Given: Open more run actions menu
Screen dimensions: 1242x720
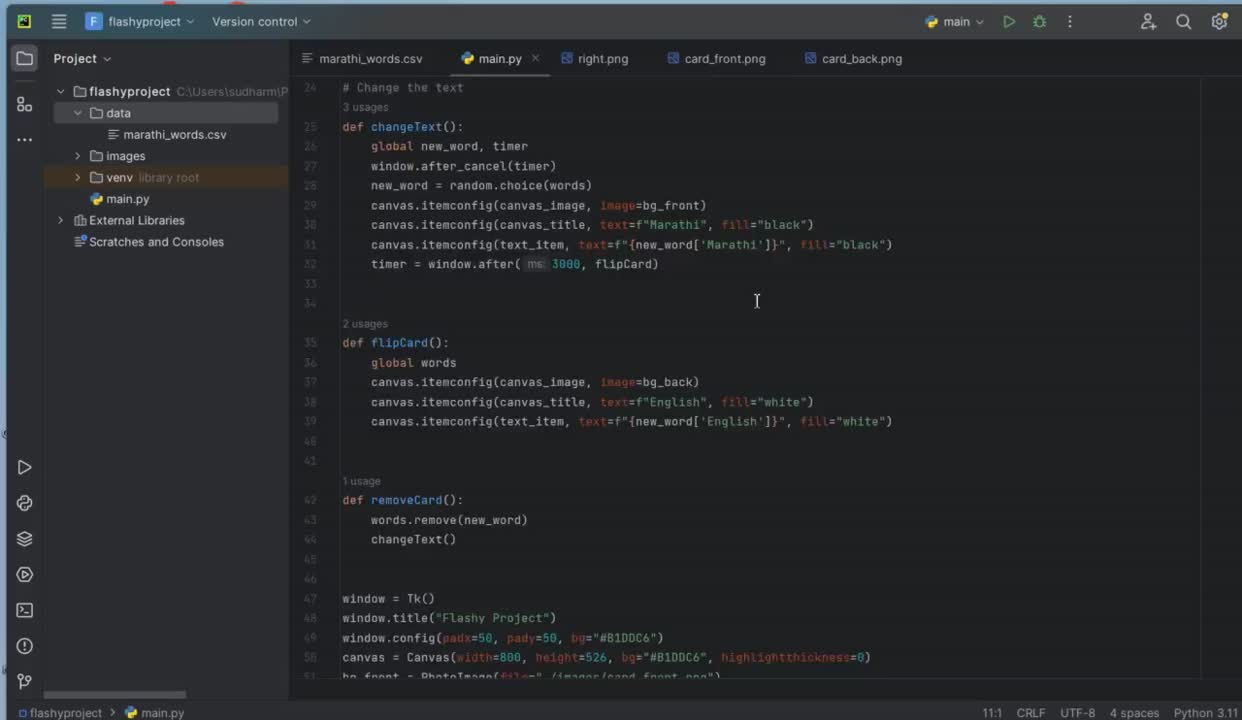Looking at the screenshot, I should 1069,21.
